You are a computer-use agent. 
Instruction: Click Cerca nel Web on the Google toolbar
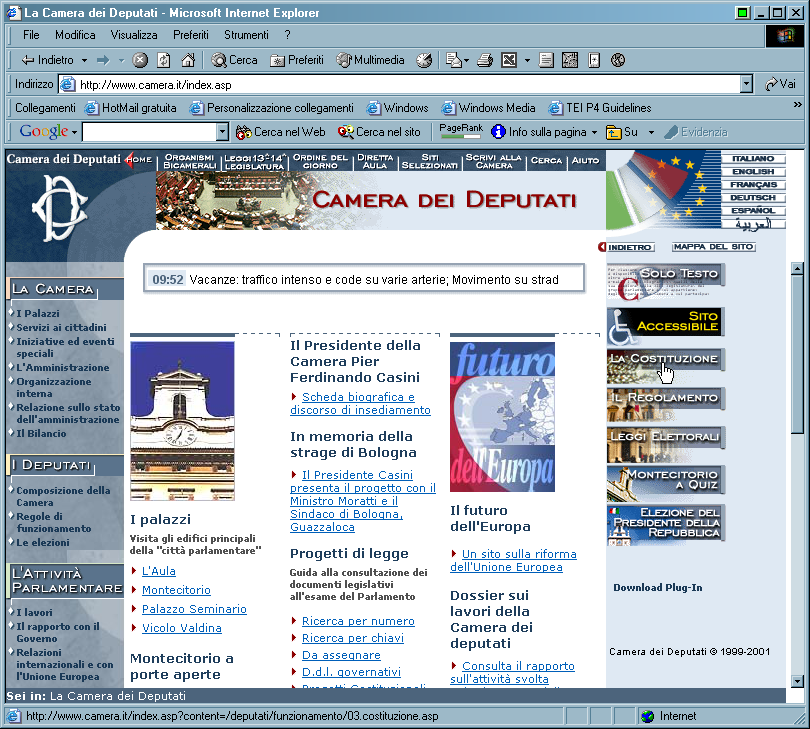pyautogui.click(x=281, y=132)
